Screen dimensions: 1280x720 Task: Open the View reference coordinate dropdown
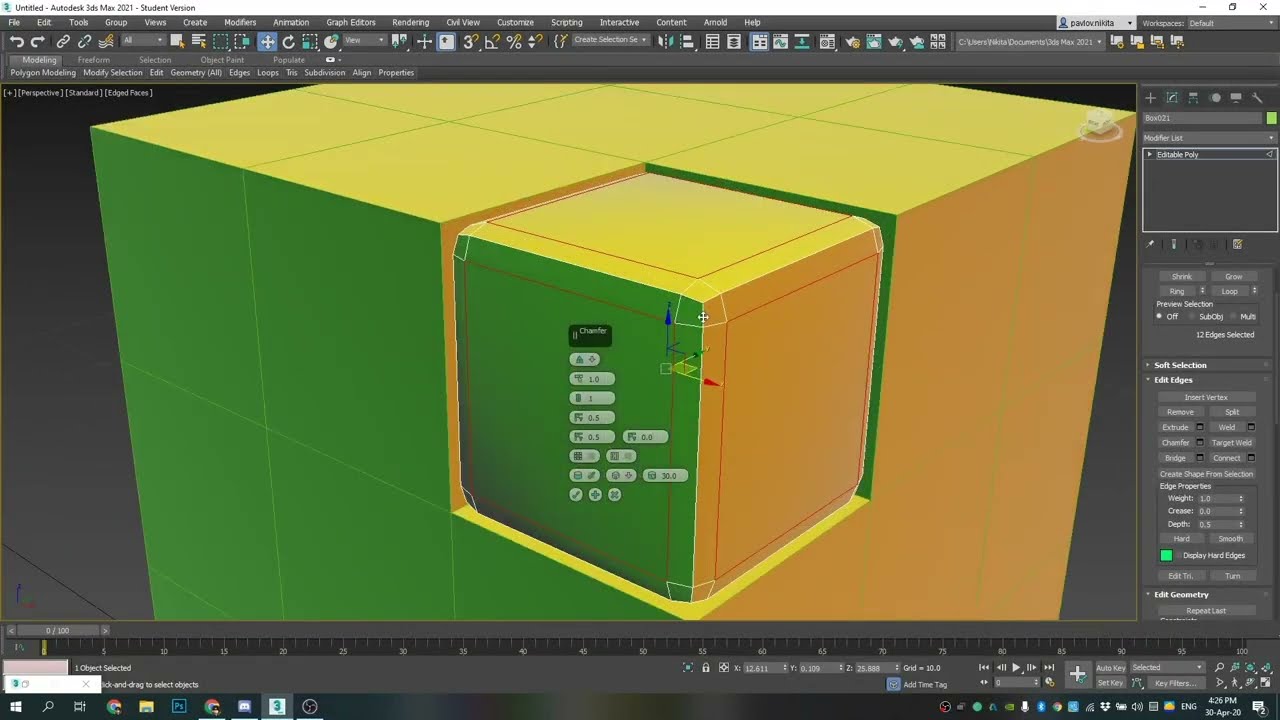pos(365,41)
